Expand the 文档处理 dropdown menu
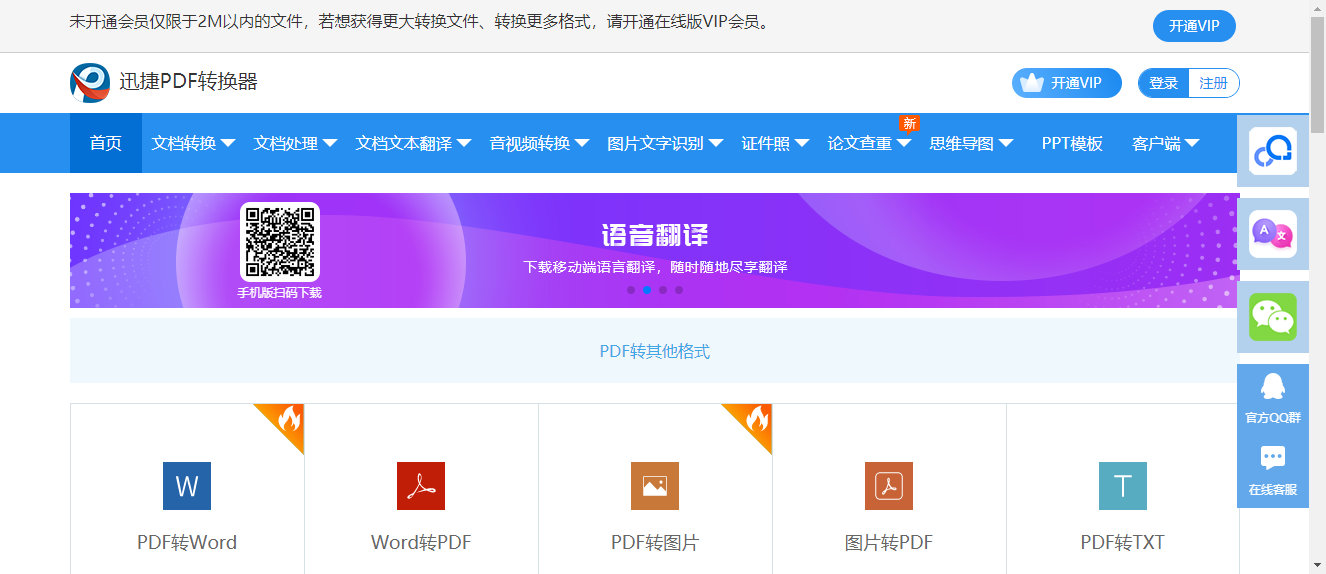Screen dimensions: 1326x574 point(295,143)
